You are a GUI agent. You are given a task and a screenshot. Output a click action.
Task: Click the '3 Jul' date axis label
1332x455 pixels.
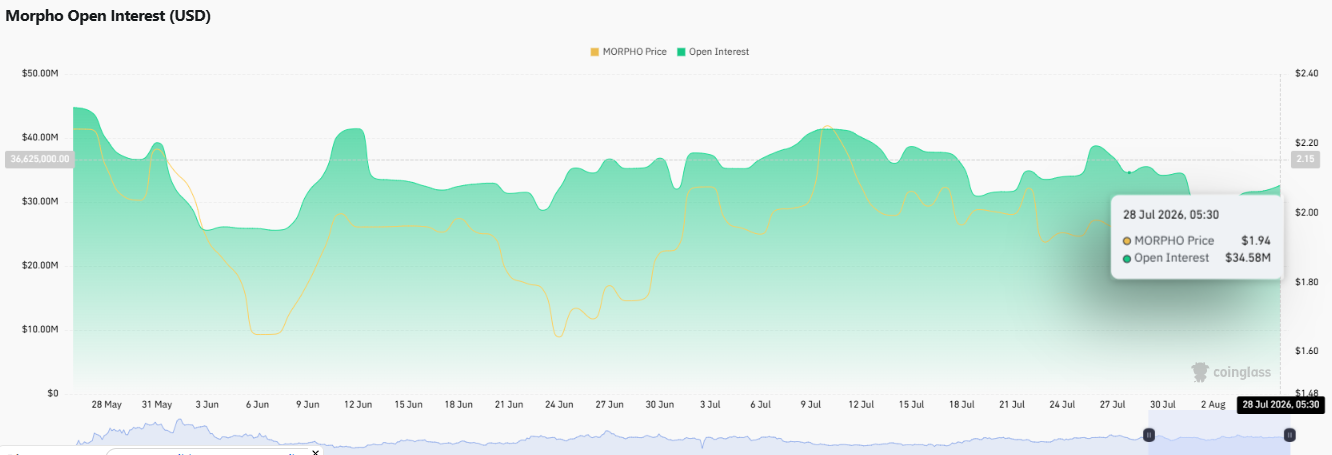[x=710, y=404]
